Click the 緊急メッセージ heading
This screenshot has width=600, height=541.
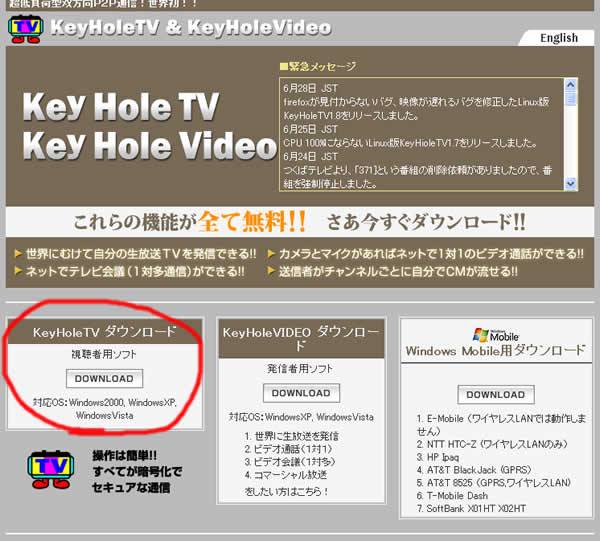tap(318, 67)
